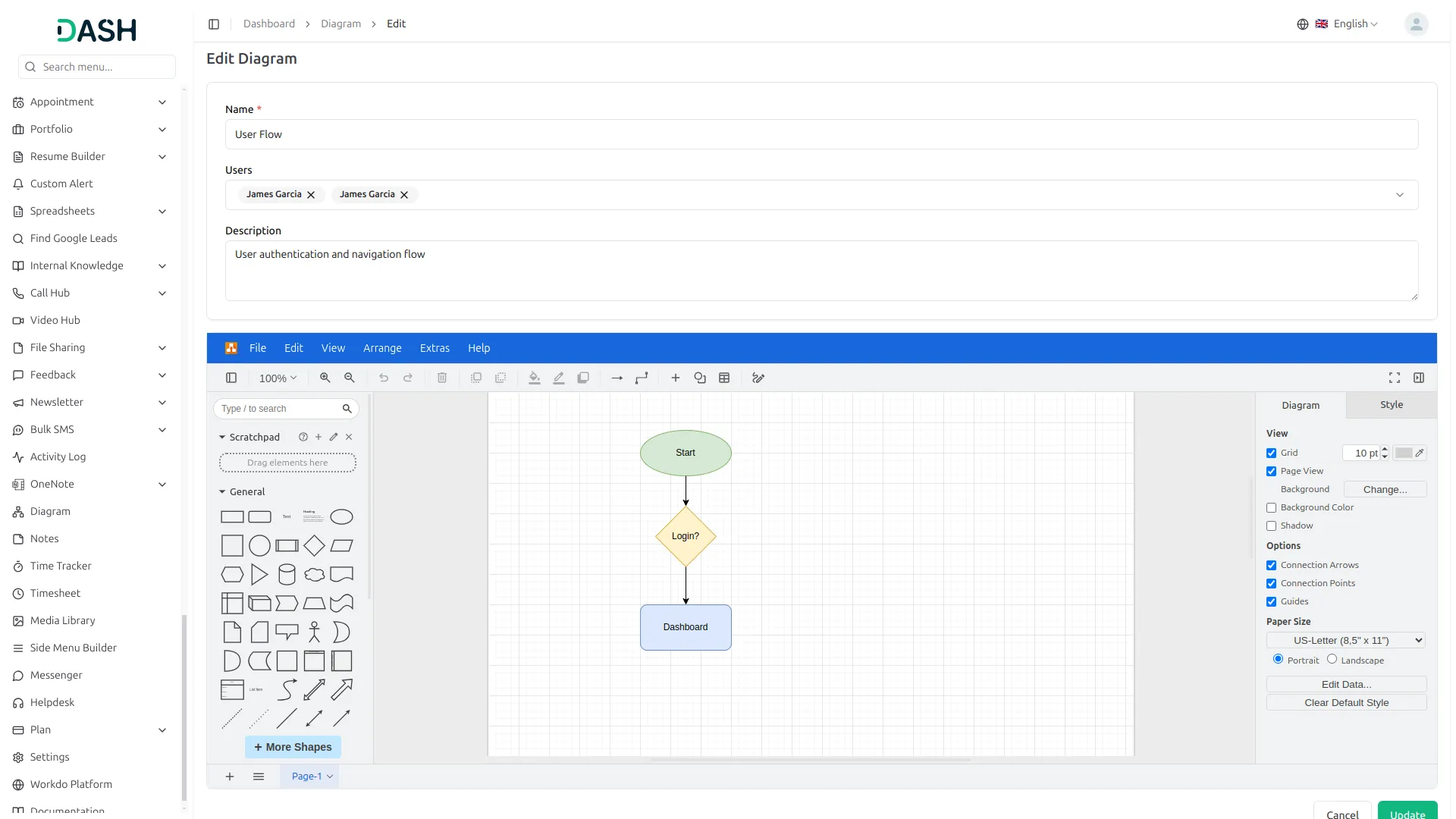Insert a Table using the toolbar icon
The height and width of the screenshot is (819, 1456).
pyautogui.click(x=724, y=378)
